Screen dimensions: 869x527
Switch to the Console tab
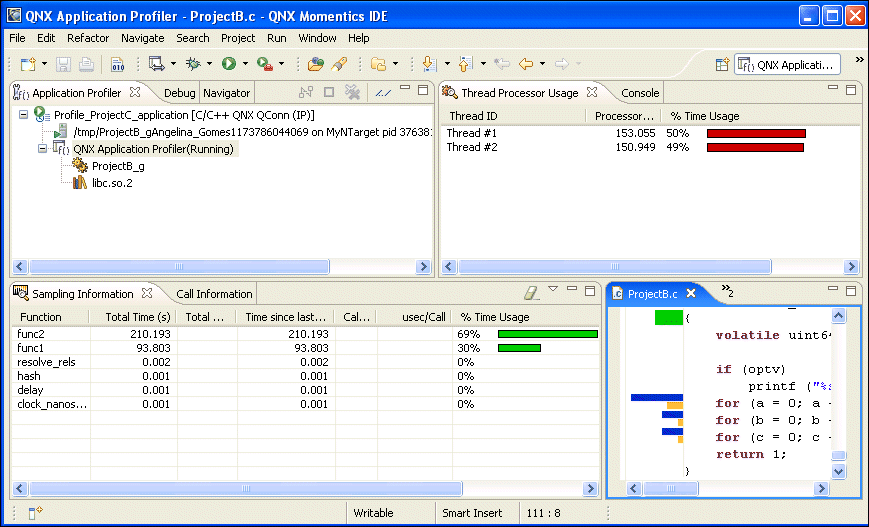[x=640, y=93]
